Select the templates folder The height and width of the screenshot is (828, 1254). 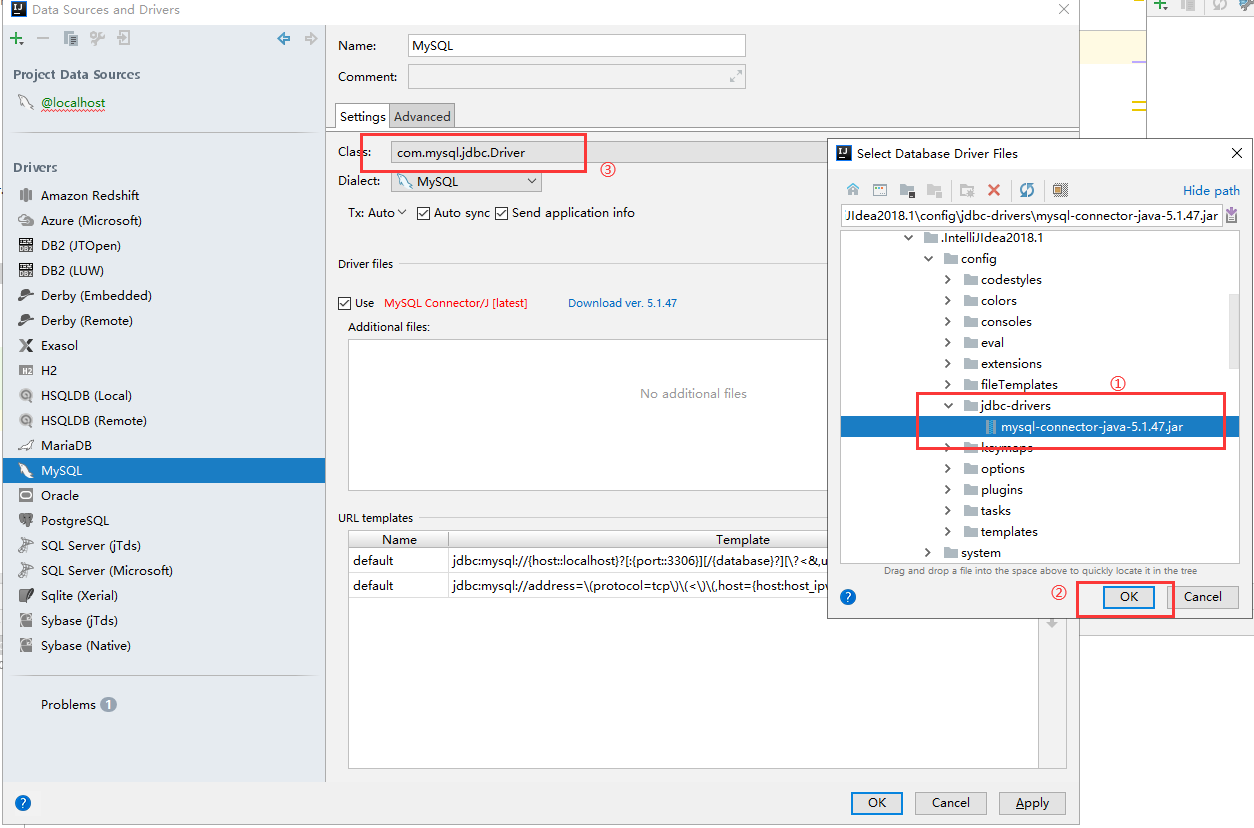[x=1008, y=532]
